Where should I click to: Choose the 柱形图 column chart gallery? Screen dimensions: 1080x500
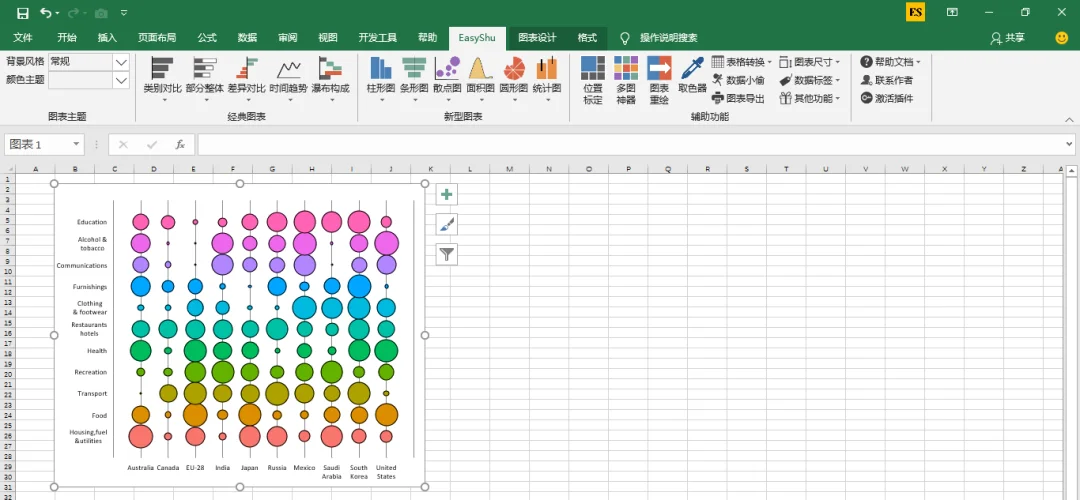tap(381, 79)
